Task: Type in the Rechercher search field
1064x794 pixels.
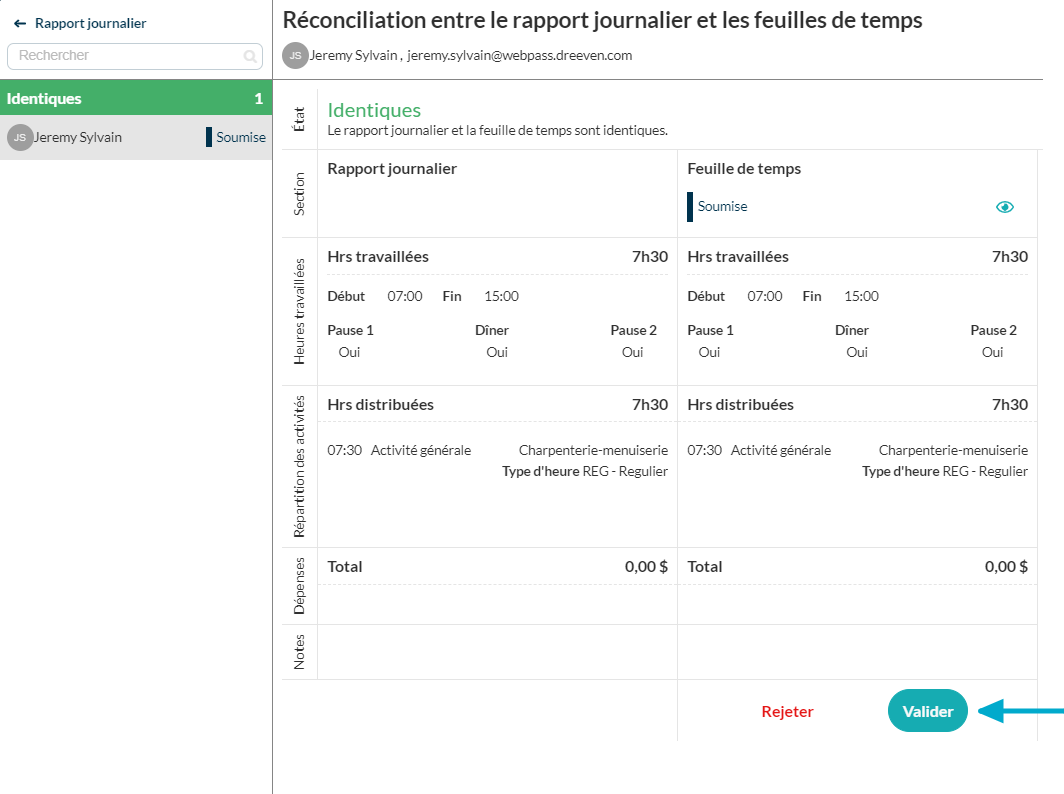Action: click(125, 56)
